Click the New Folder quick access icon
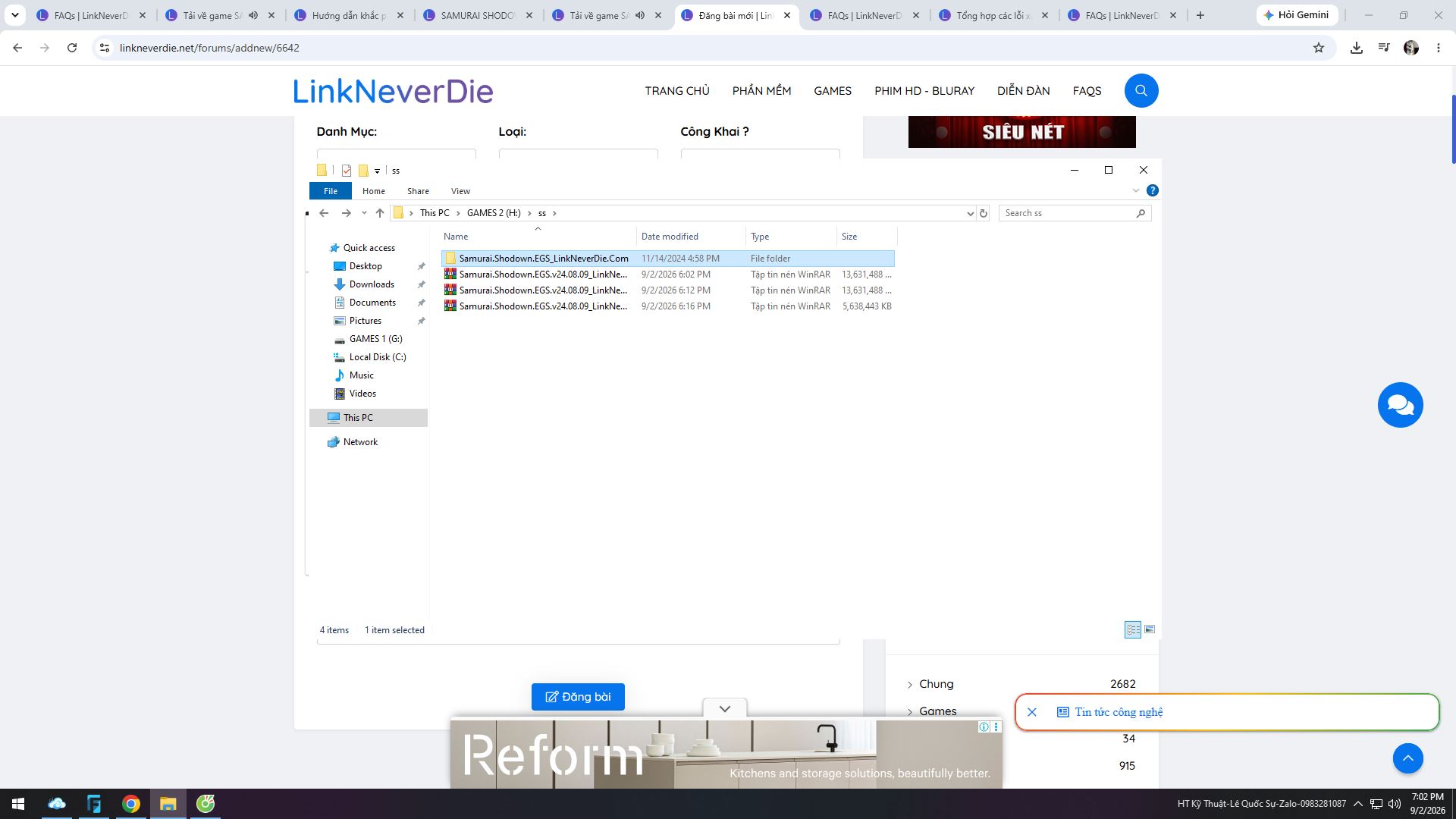 (363, 171)
